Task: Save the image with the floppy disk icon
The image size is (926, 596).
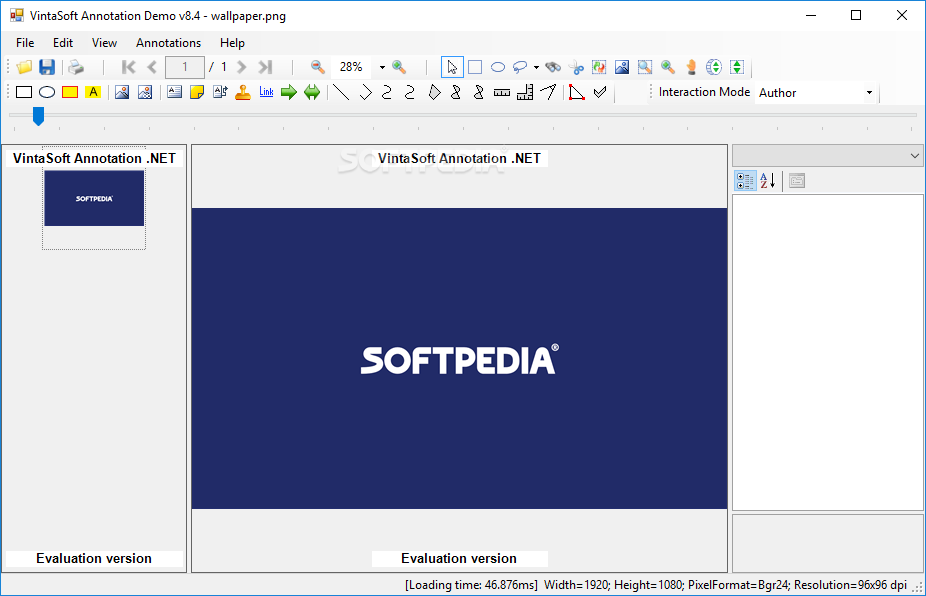Action: (x=47, y=67)
